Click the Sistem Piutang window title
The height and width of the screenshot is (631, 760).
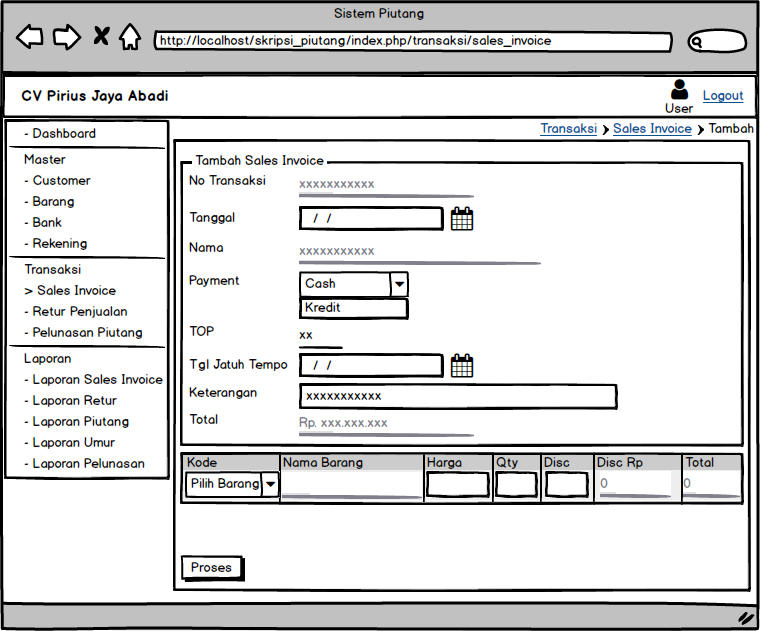[x=379, y=13]
